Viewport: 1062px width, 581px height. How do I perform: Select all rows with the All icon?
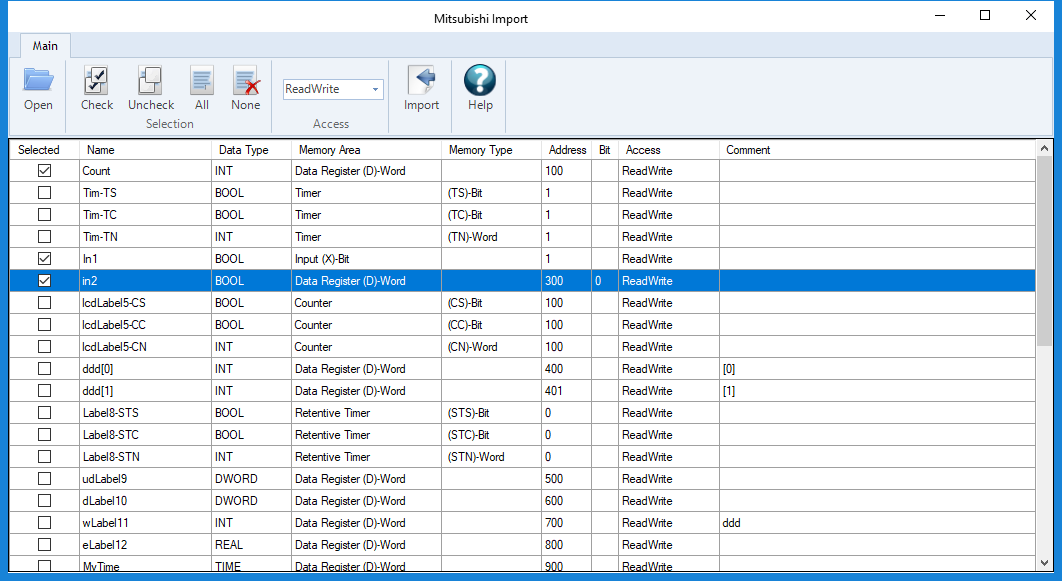(202, 81)
